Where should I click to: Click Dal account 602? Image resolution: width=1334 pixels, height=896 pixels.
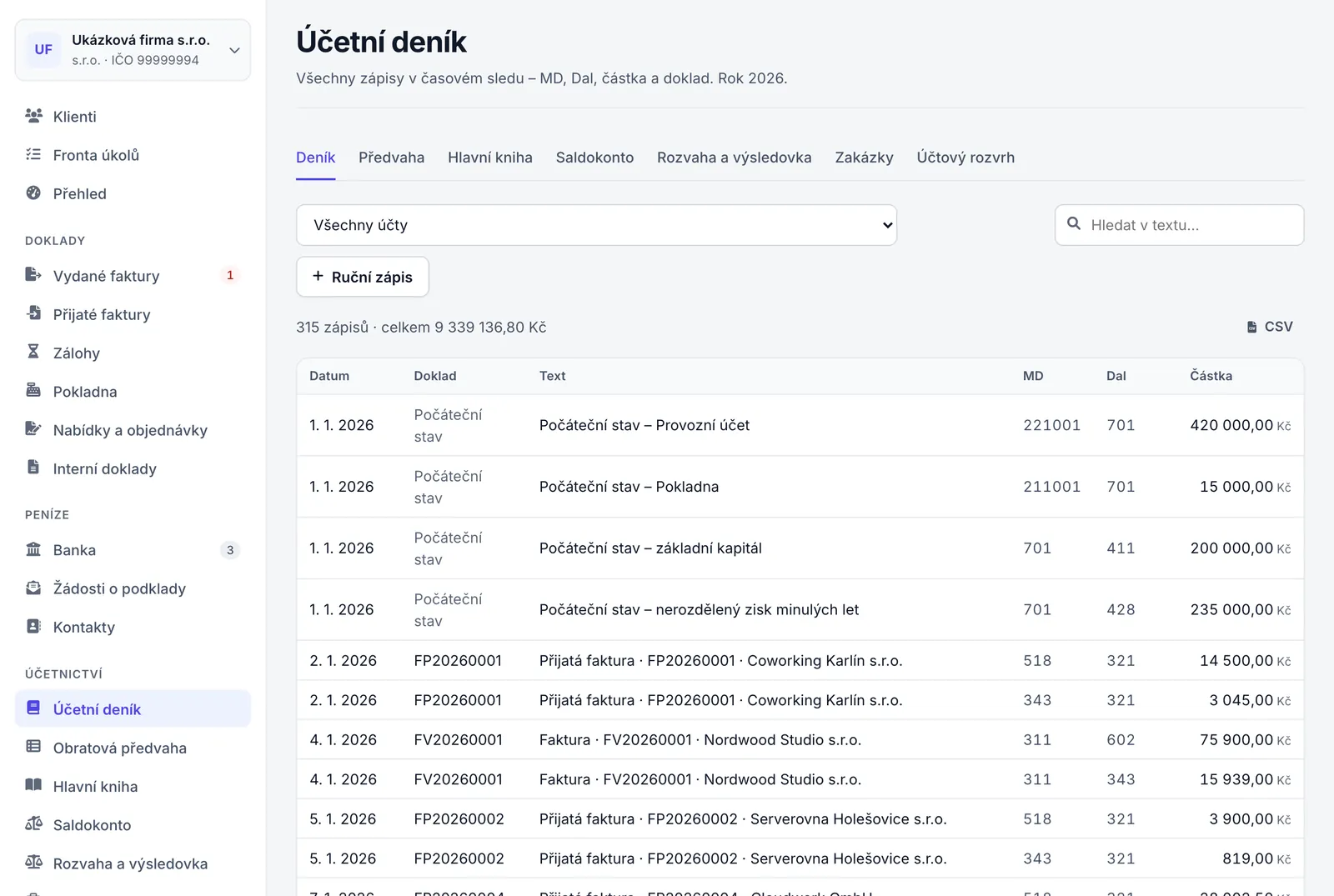pyautogui.click(x=1121, y=740)
